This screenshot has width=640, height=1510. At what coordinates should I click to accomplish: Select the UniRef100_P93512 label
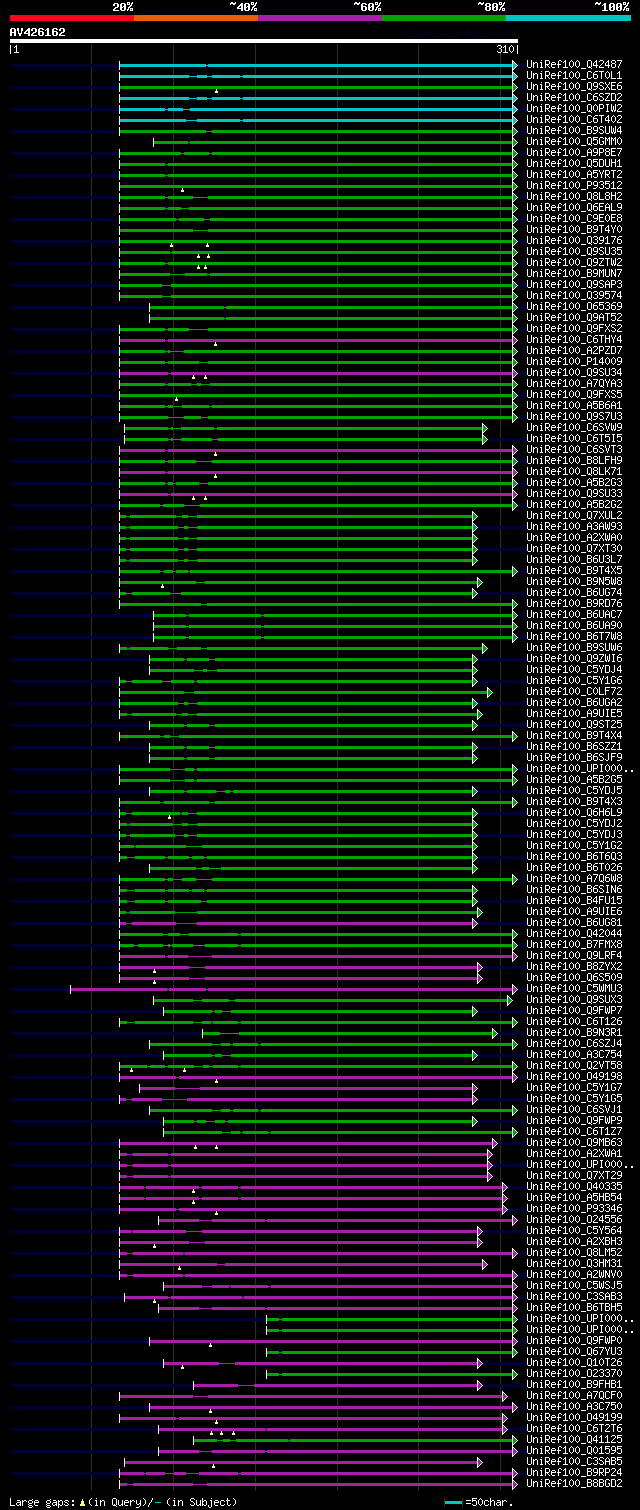point(574,185)
